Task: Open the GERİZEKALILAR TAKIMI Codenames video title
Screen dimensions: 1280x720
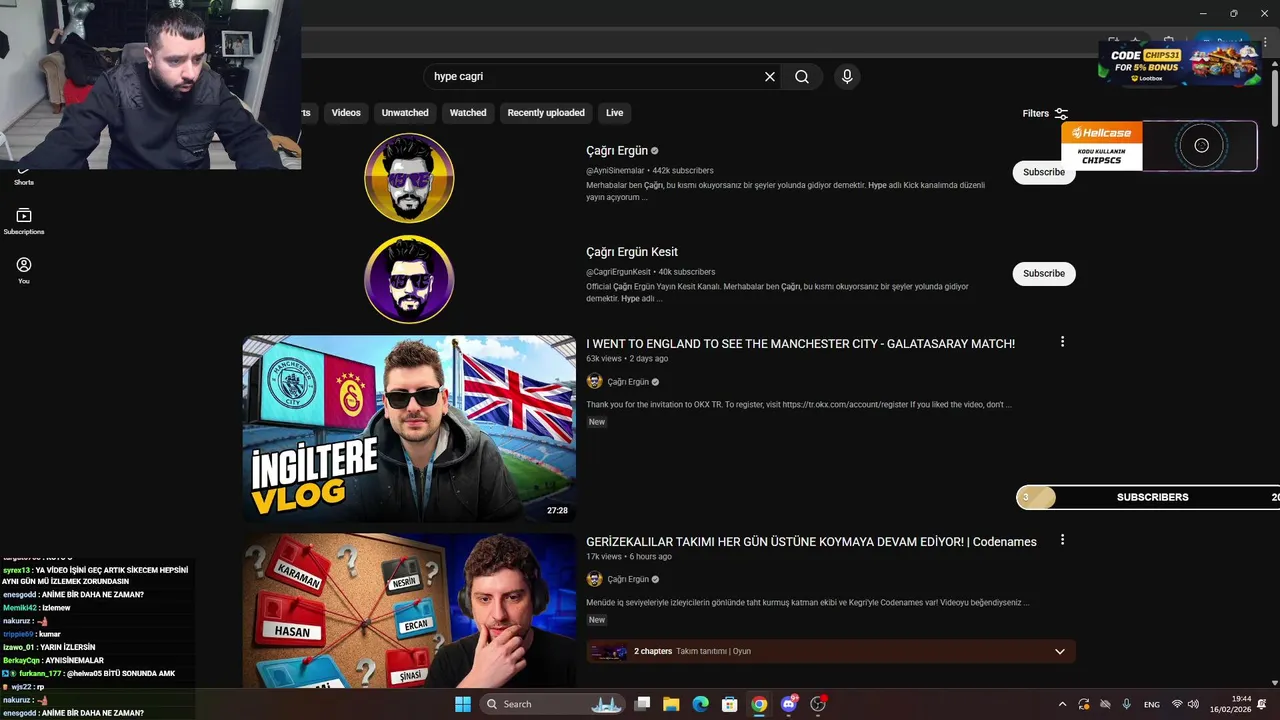Action: 811,542
